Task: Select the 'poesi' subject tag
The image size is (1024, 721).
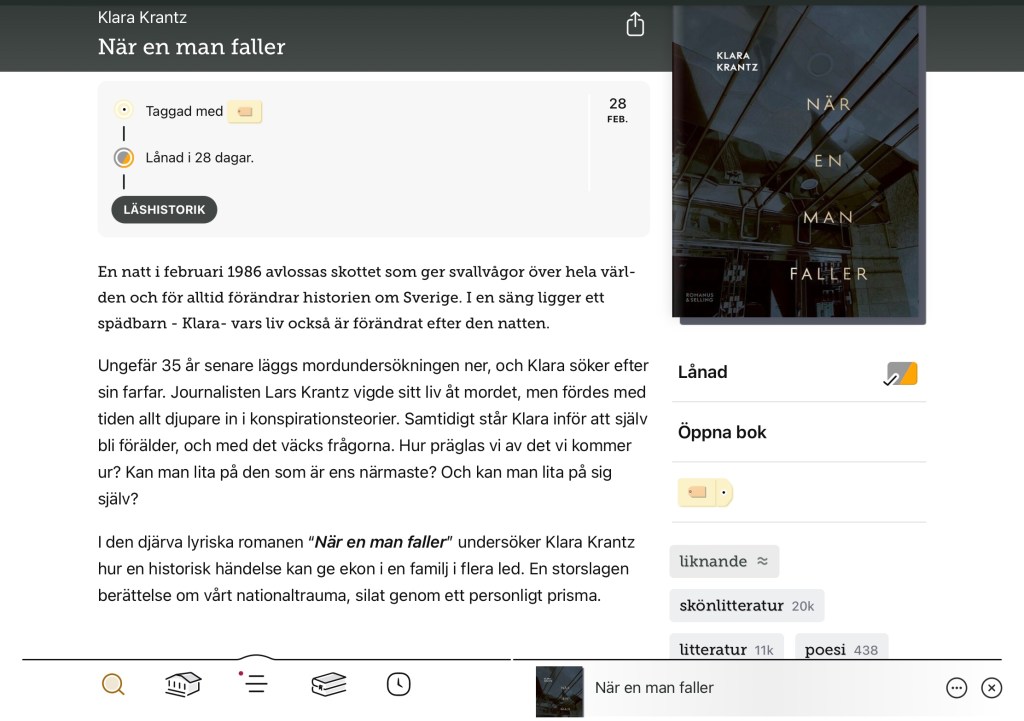Action: [840, 649]
